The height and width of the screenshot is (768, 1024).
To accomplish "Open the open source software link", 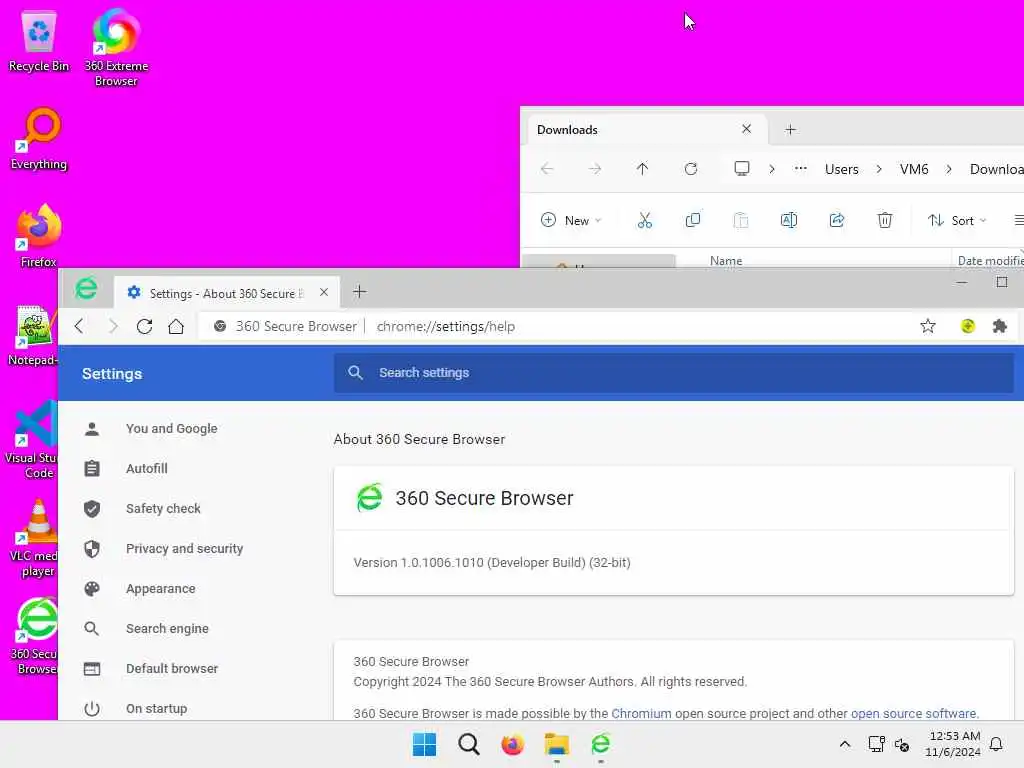I will click(x=913, y=713).
